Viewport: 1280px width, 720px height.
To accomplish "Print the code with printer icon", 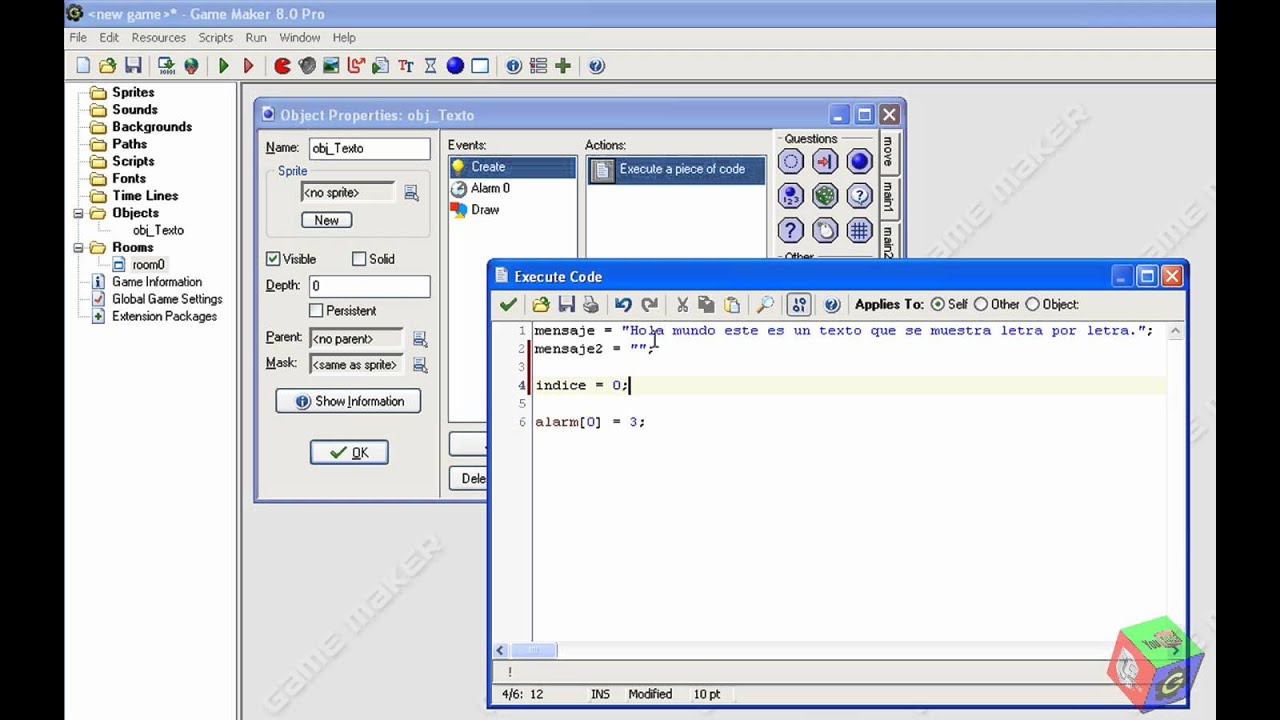I will click(x=591, y=305).
